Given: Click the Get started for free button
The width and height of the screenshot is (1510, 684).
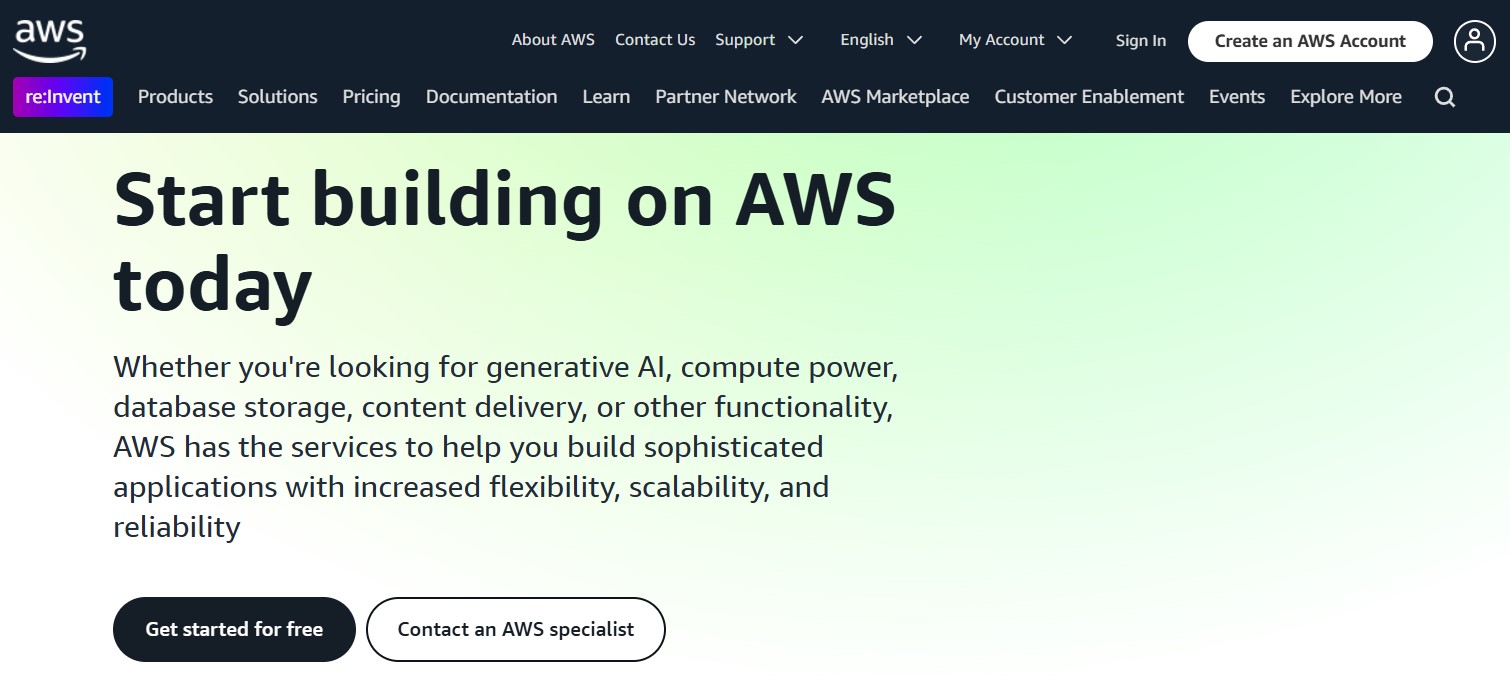Looking at the screenshot, I should 234,629.
